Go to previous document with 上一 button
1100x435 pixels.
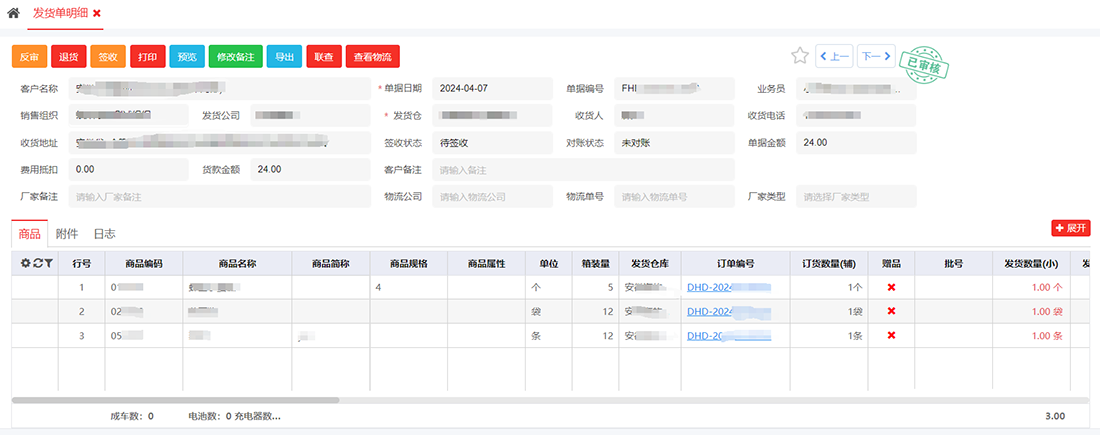834,56
